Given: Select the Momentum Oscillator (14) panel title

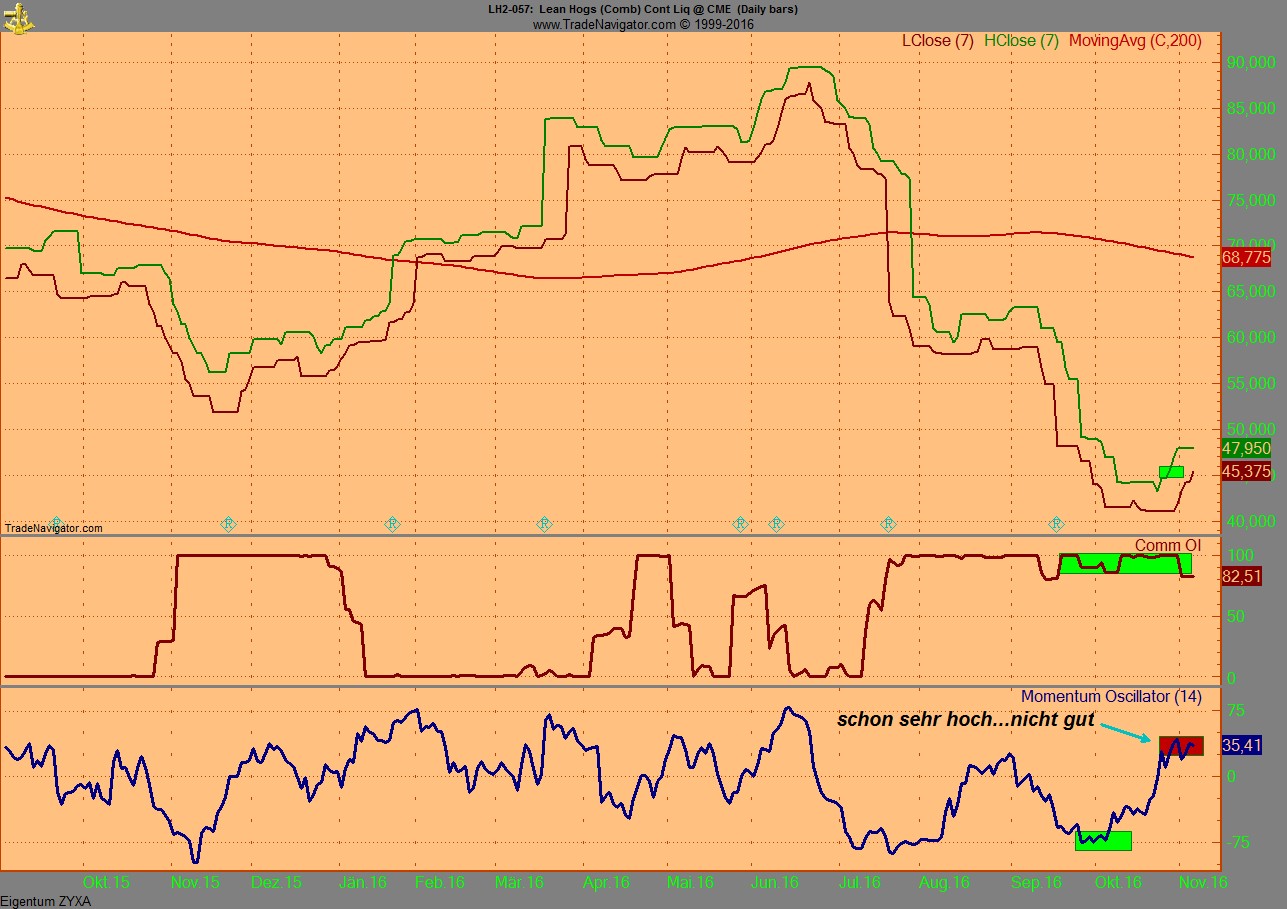Looking at the screenshot, I should tap(1113, 697).
